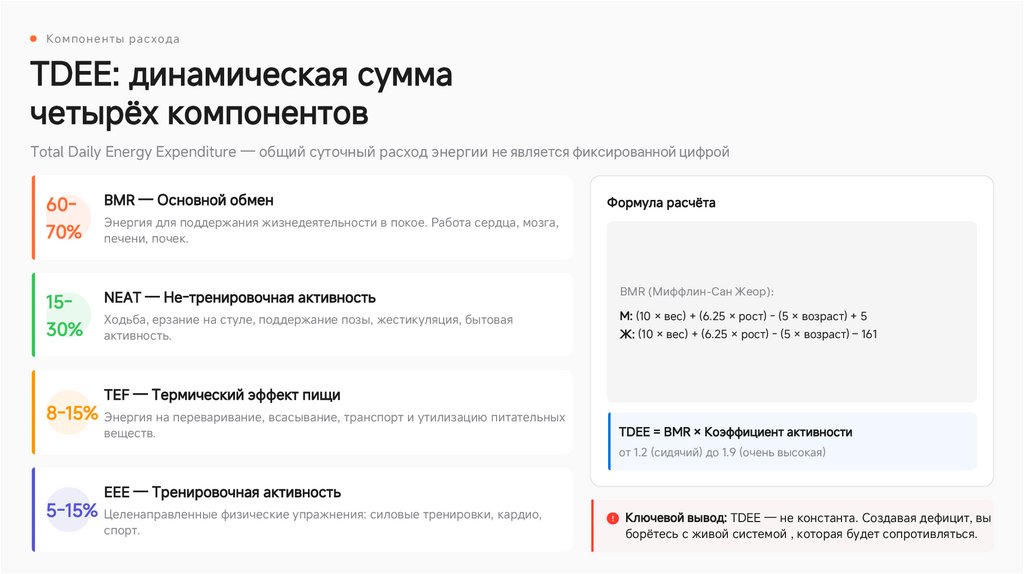1024x574 pixels.
Task: Click the Ключевой вывод bold label
Action: (x=676, y=518)
